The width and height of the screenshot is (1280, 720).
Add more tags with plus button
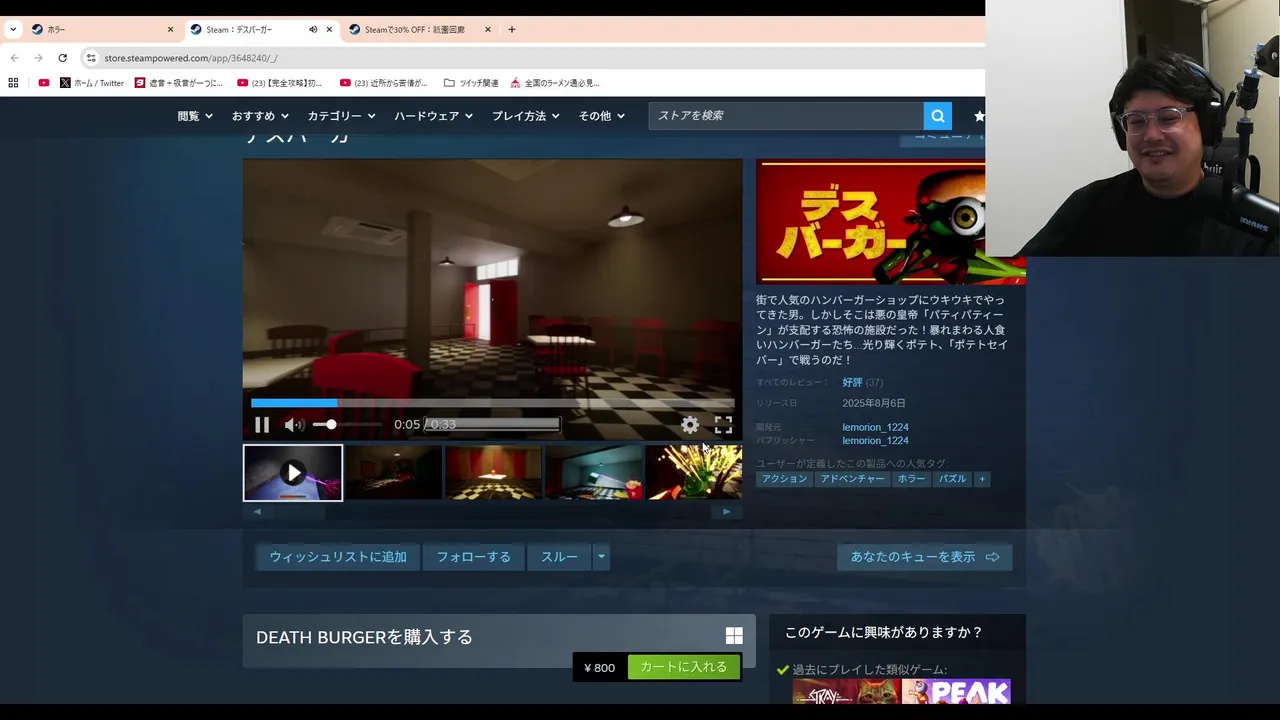pyautogui.click(x=982, y=479)
